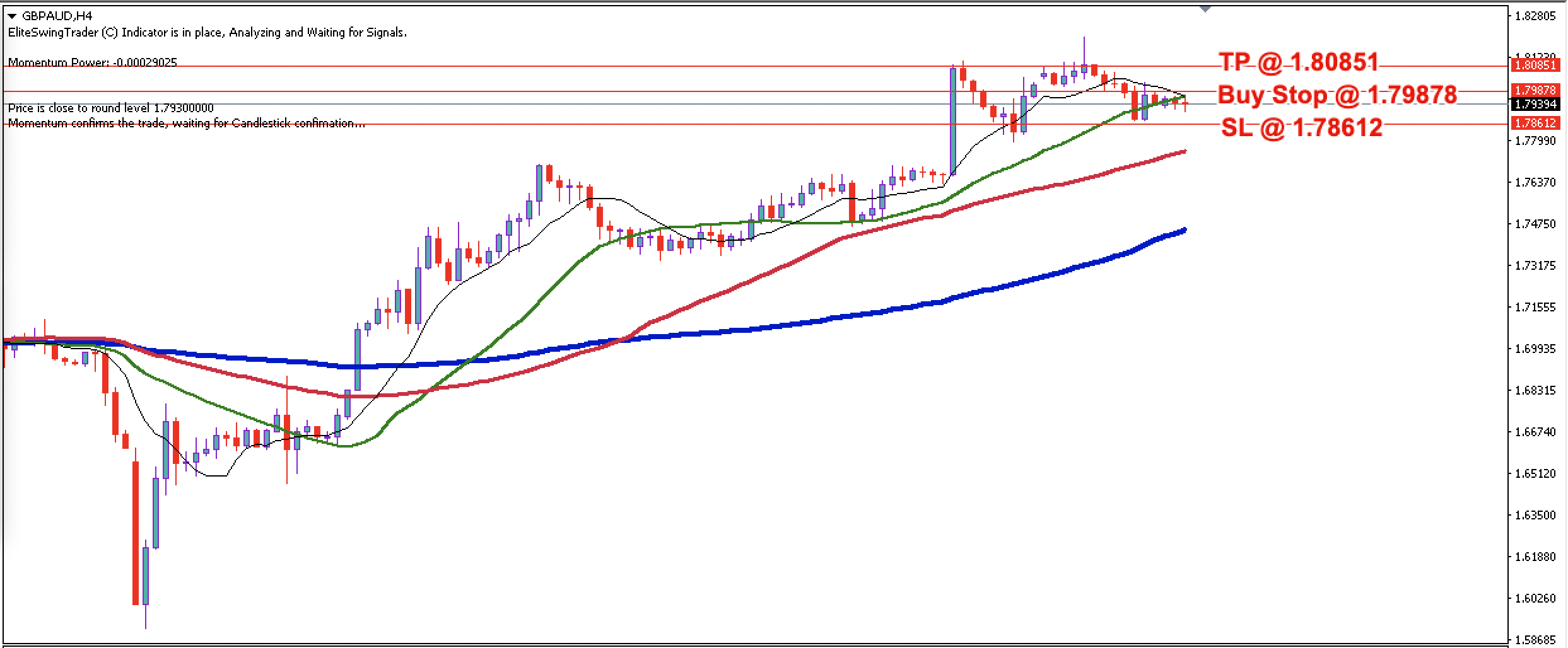
Task: Select the red 1.80851 price tag
Action: 1535,65
